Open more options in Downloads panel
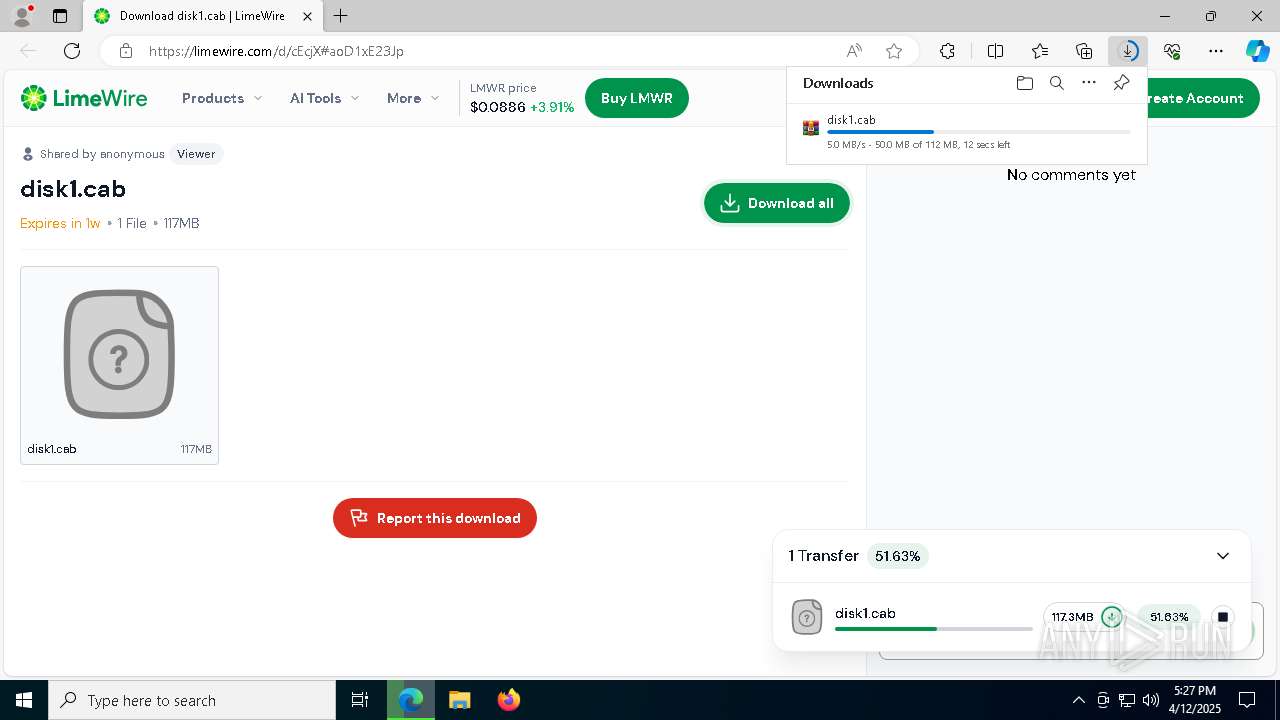1280x720 pixels. pyautogui.click(x=1089, y=83)
